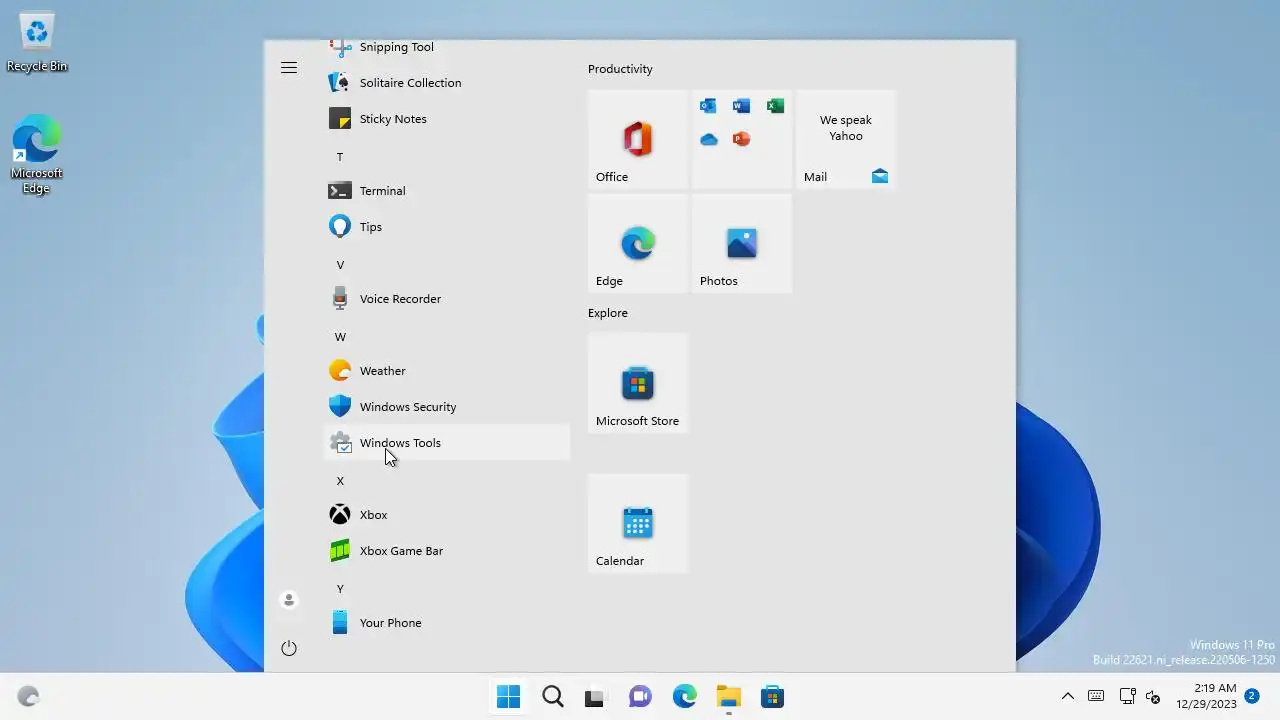
Task: Click the muted volume tray icon
Action: (x=1153, y=697)
